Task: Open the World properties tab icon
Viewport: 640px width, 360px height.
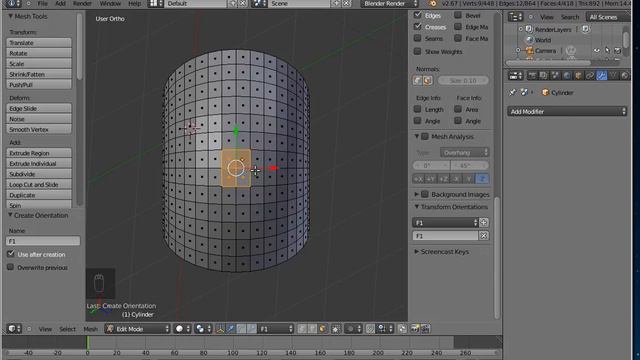Action: (567, 76)
